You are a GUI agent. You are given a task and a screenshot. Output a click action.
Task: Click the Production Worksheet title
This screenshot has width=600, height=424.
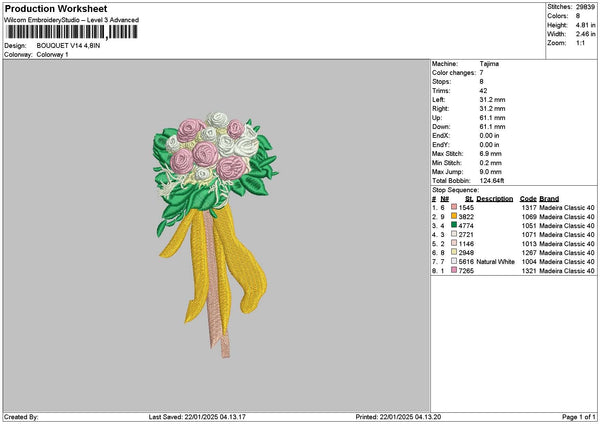(x=47, y=7)
